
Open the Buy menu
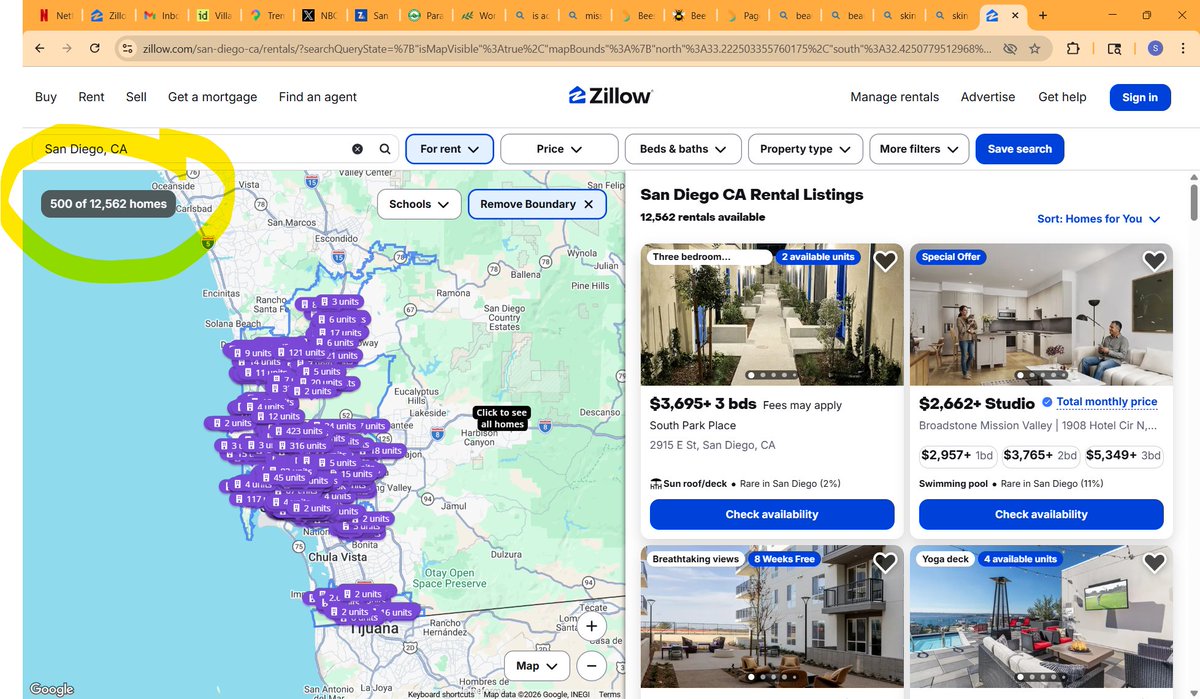pos(46,97)
